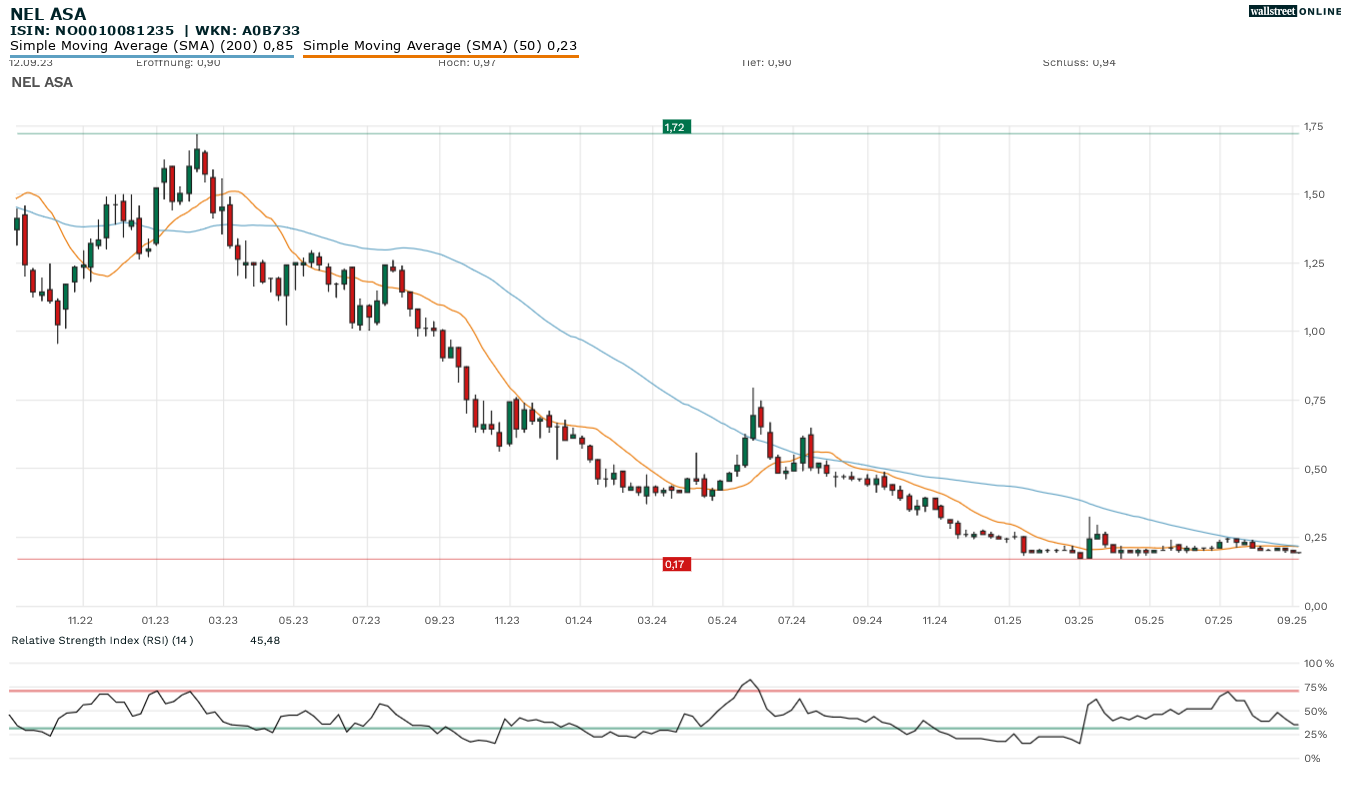Click the RSI value 45,48

(265, 640)
